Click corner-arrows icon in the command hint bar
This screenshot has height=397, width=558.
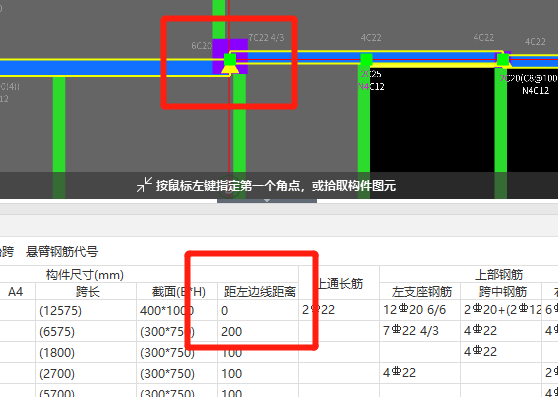point(144,185)
